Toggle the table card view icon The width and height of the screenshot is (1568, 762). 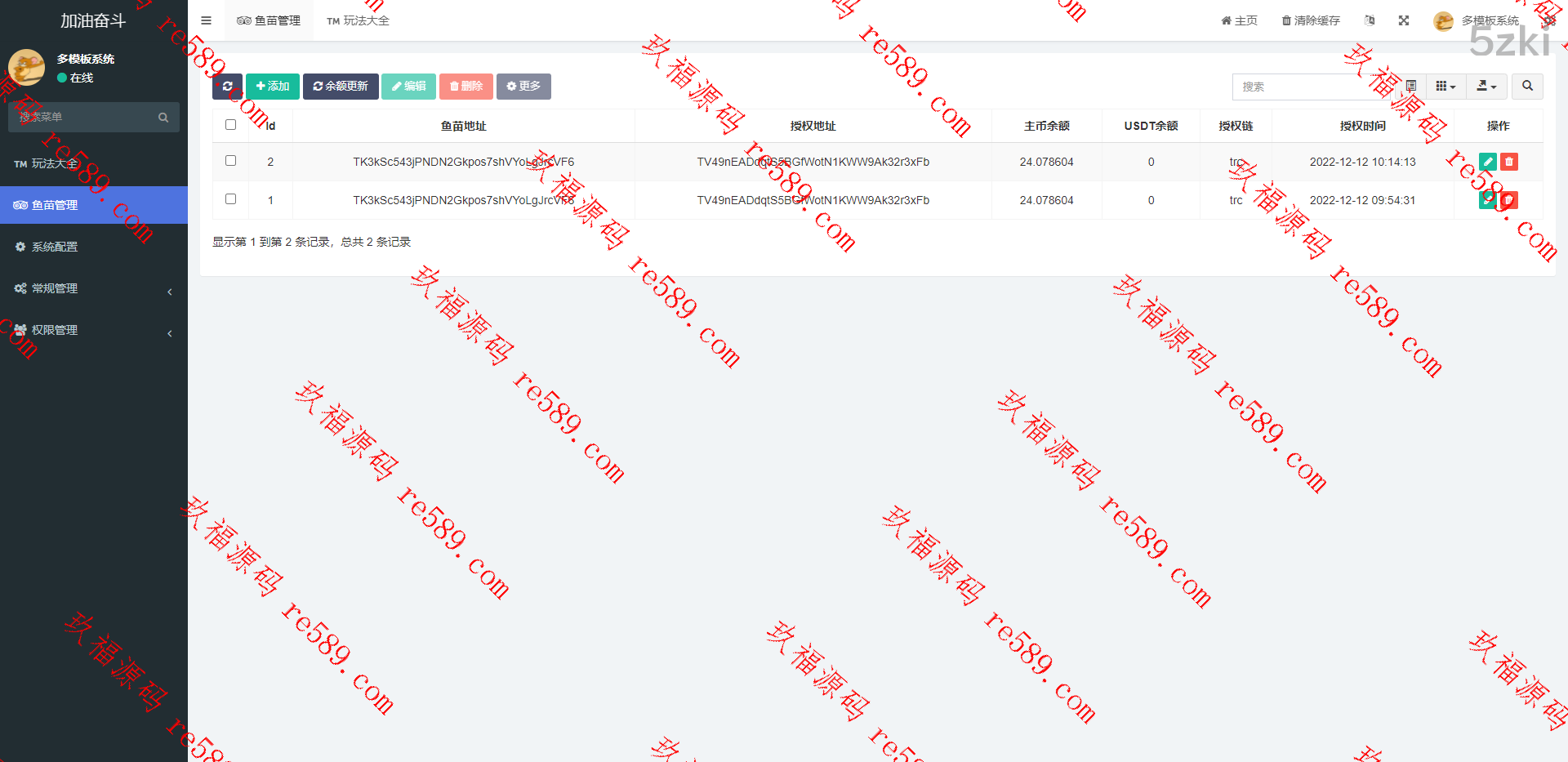pyautogui.click(x=1411, y=87)
